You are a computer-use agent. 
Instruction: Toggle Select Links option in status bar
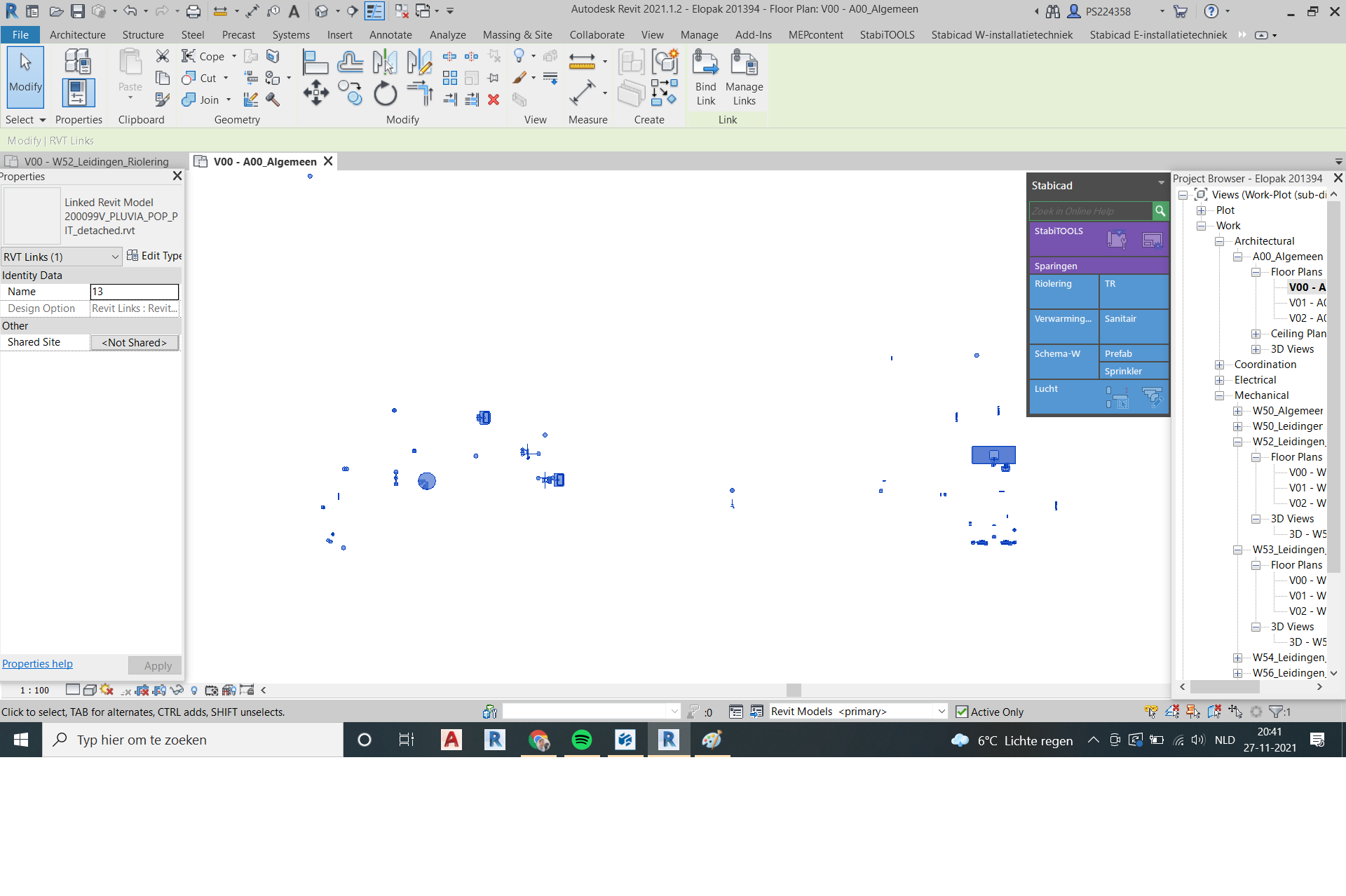coord(1151,712)
